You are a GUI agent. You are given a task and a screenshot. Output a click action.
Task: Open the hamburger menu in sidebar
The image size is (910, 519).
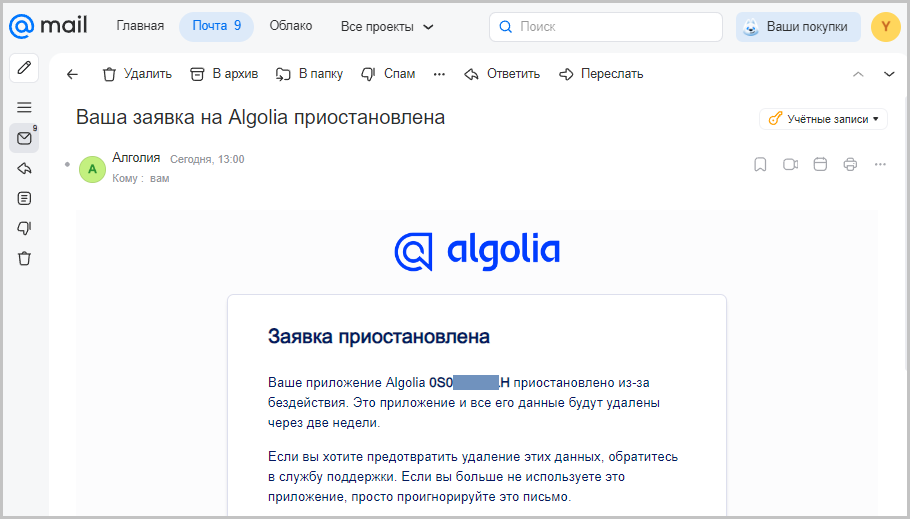[x=24, y=107]
